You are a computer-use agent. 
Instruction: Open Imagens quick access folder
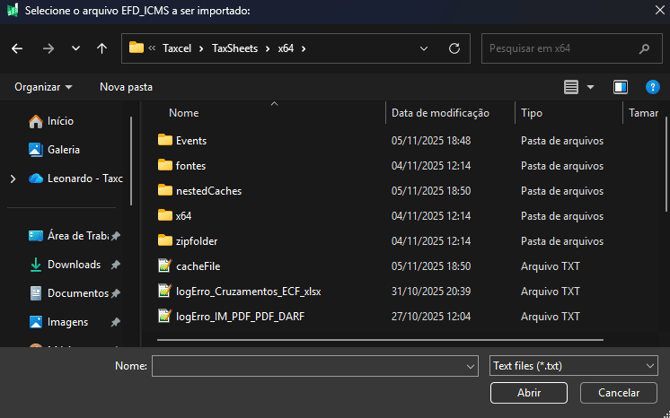click(59, 322)
